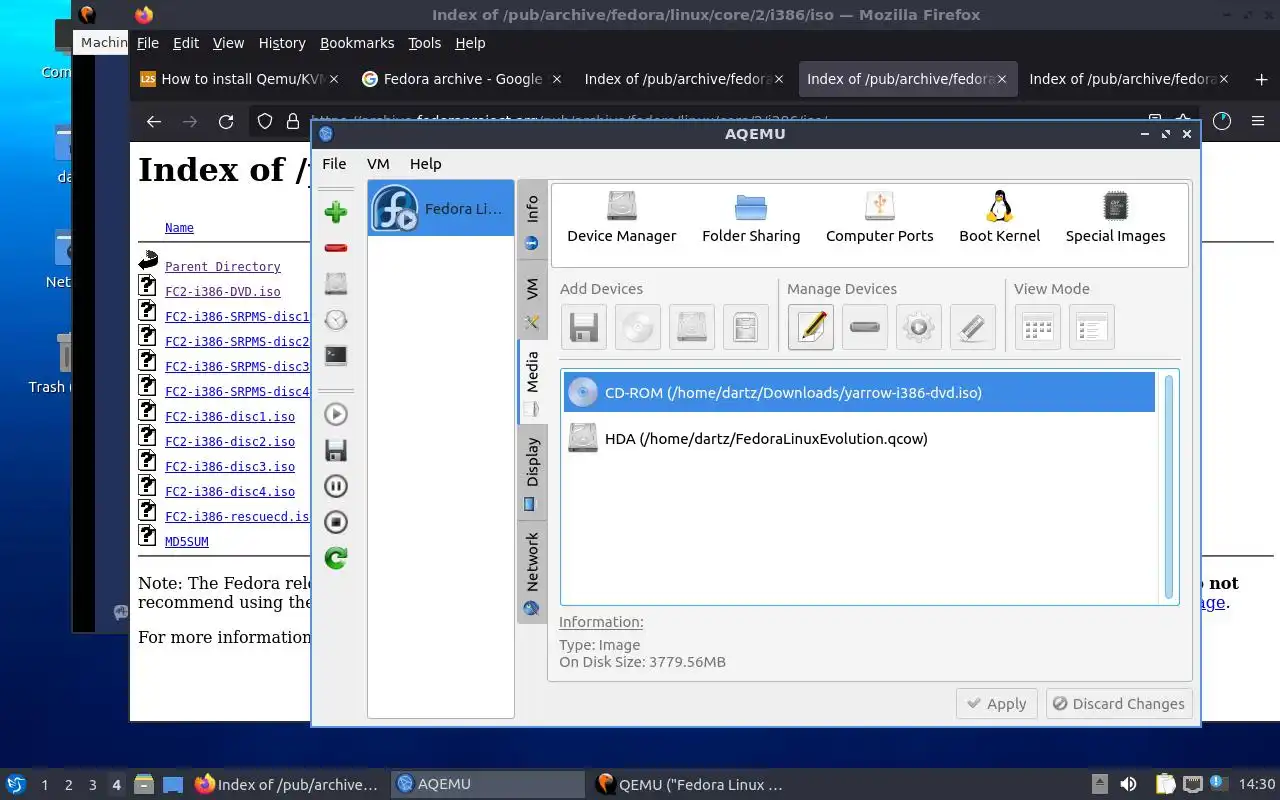Add a floppy device

tap(583, 327)
